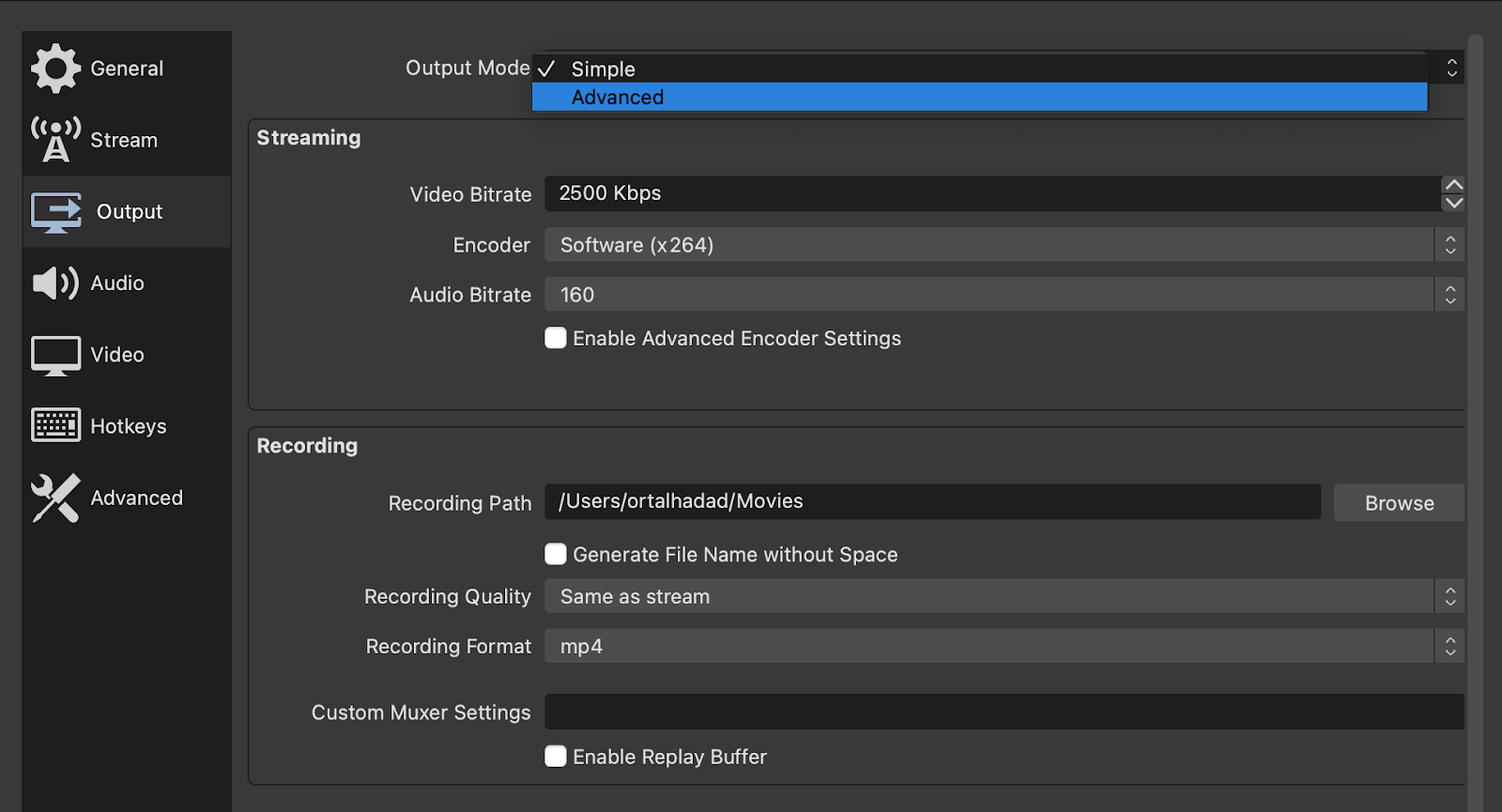Click the Advanced tools icon

tap(56, 498)
